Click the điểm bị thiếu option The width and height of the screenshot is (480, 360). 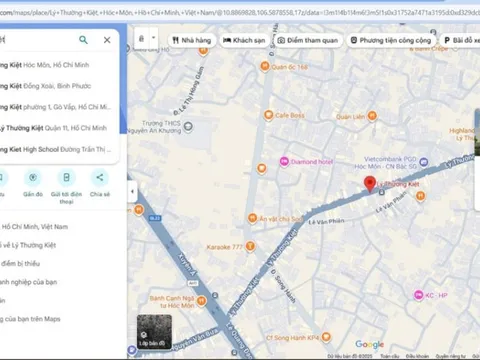20,264
